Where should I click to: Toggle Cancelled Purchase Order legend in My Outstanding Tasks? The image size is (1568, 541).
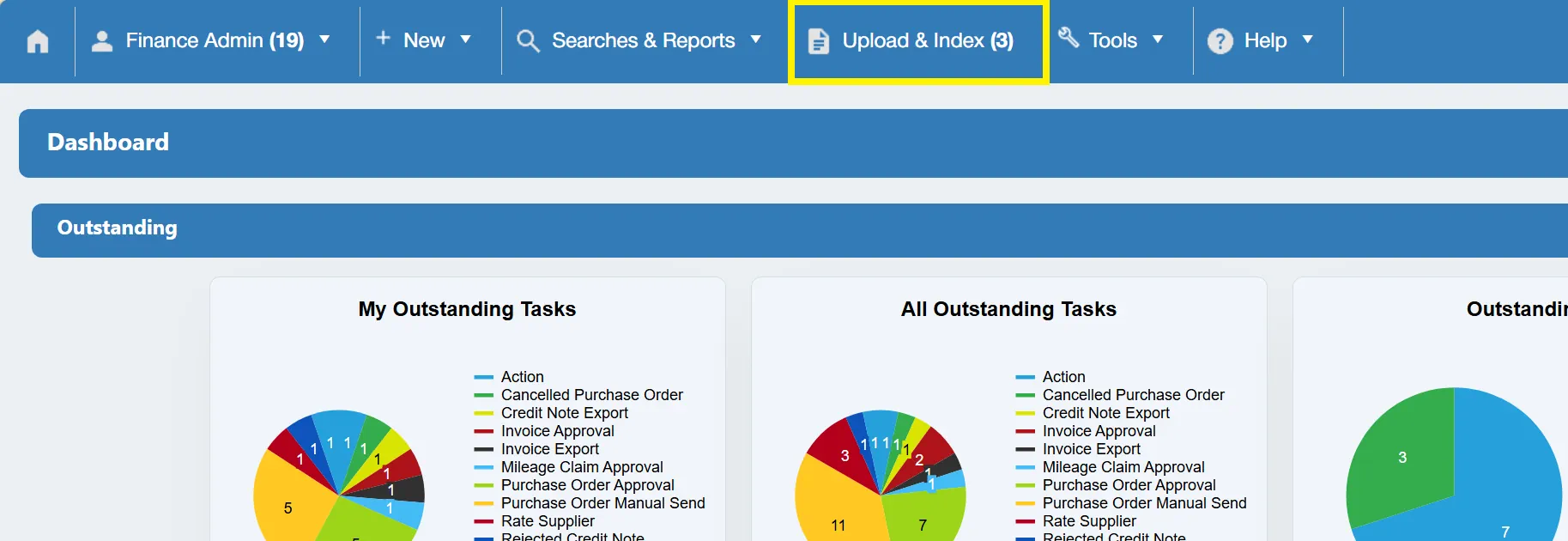point(578,395)
